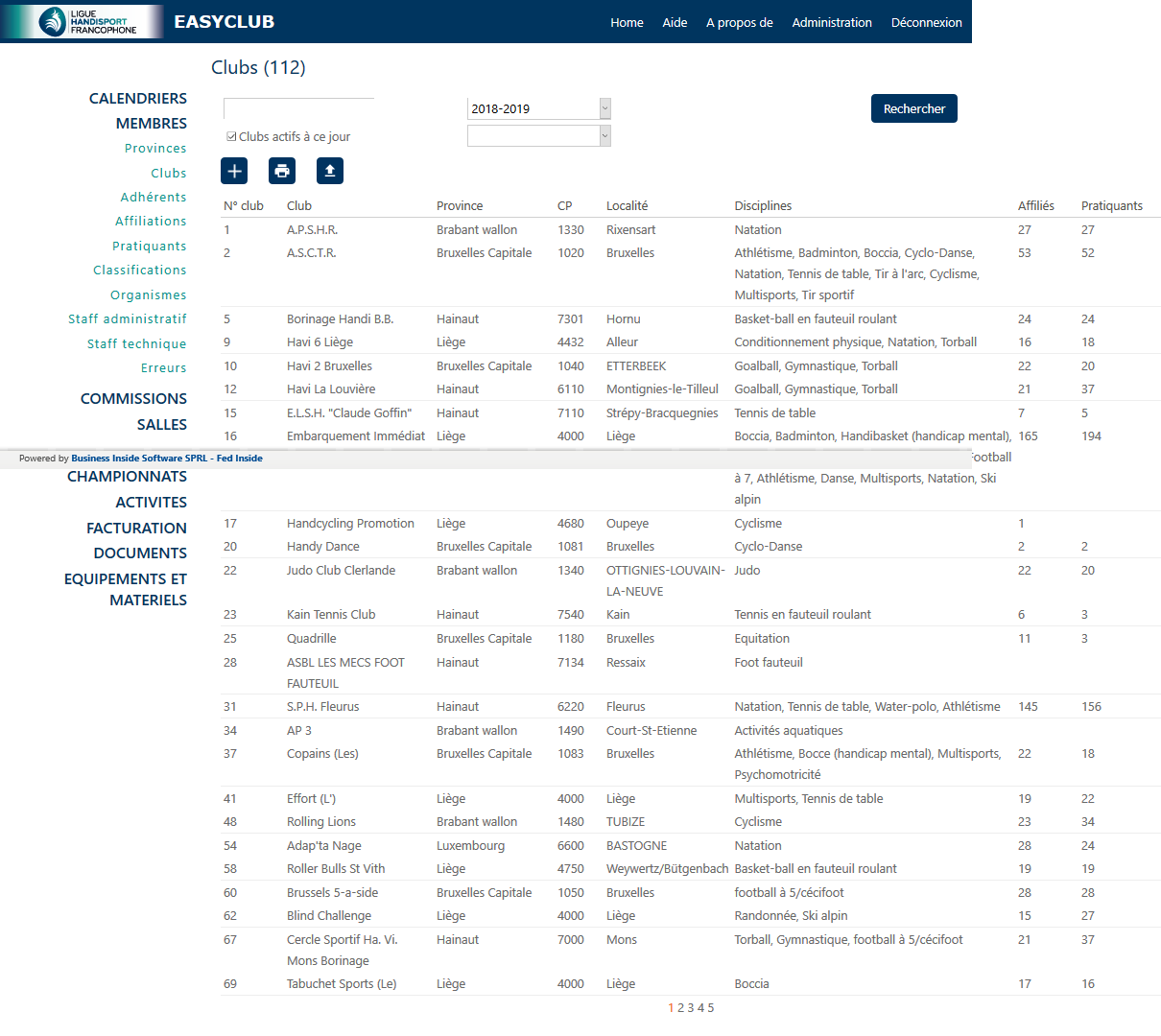Select the DOCUMENTS sidebar section
Screen dimensions: 1161x1036
[140, 553]
